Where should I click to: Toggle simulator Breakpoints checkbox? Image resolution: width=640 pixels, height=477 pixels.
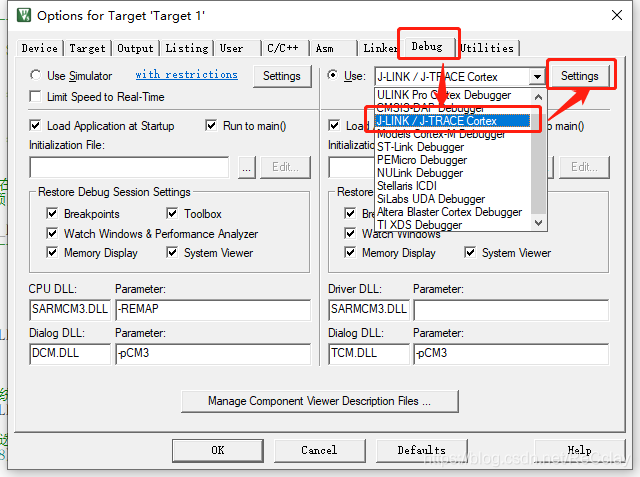tap(52, 213)
